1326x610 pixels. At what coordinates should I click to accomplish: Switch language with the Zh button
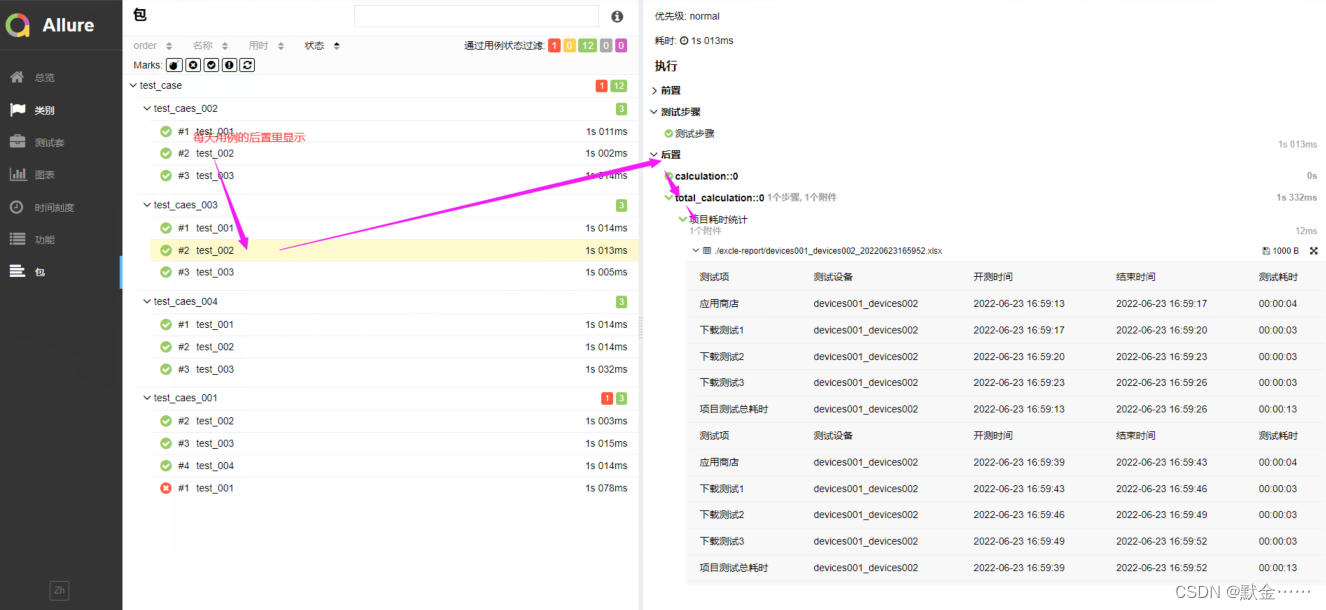coord(60,590)
